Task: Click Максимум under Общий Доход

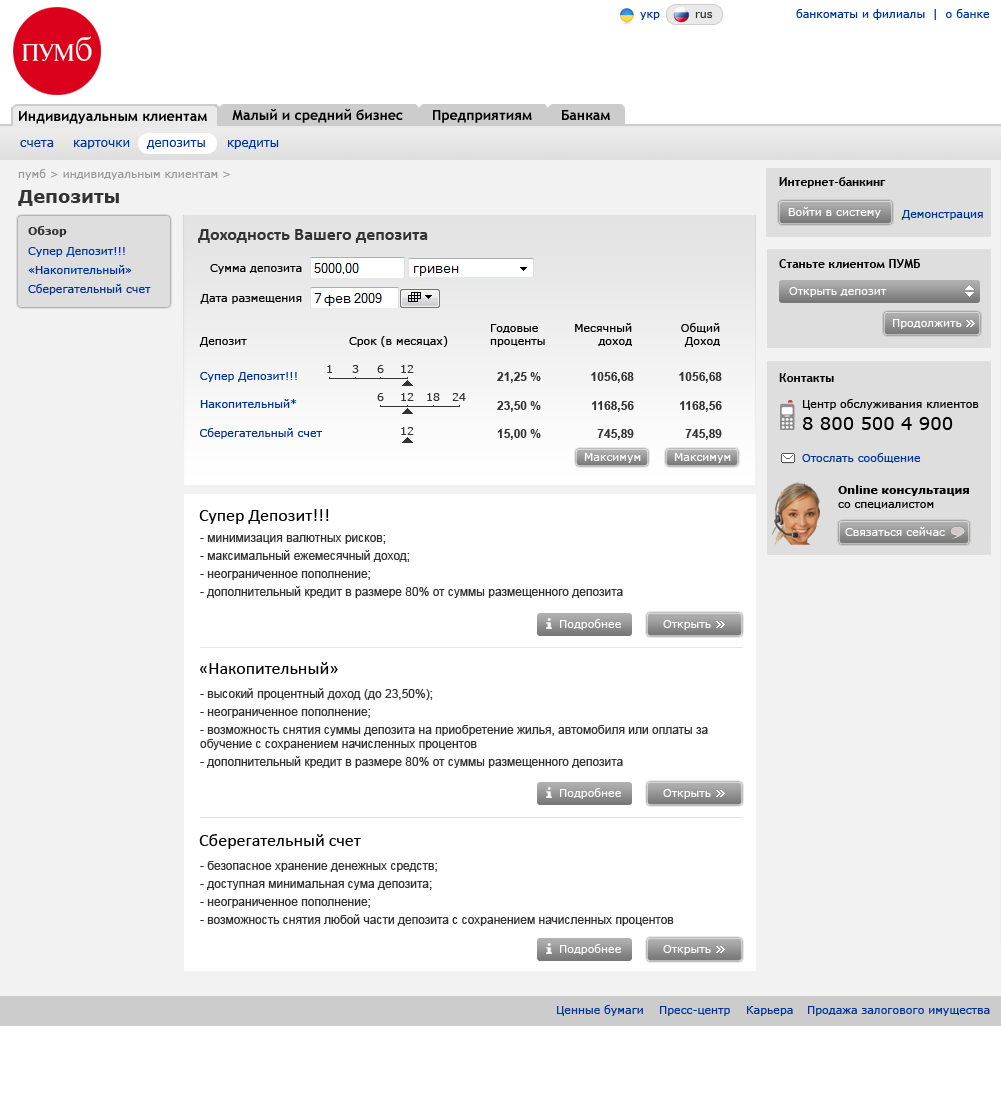Action: pyautogui.click(x=701, y=457)
